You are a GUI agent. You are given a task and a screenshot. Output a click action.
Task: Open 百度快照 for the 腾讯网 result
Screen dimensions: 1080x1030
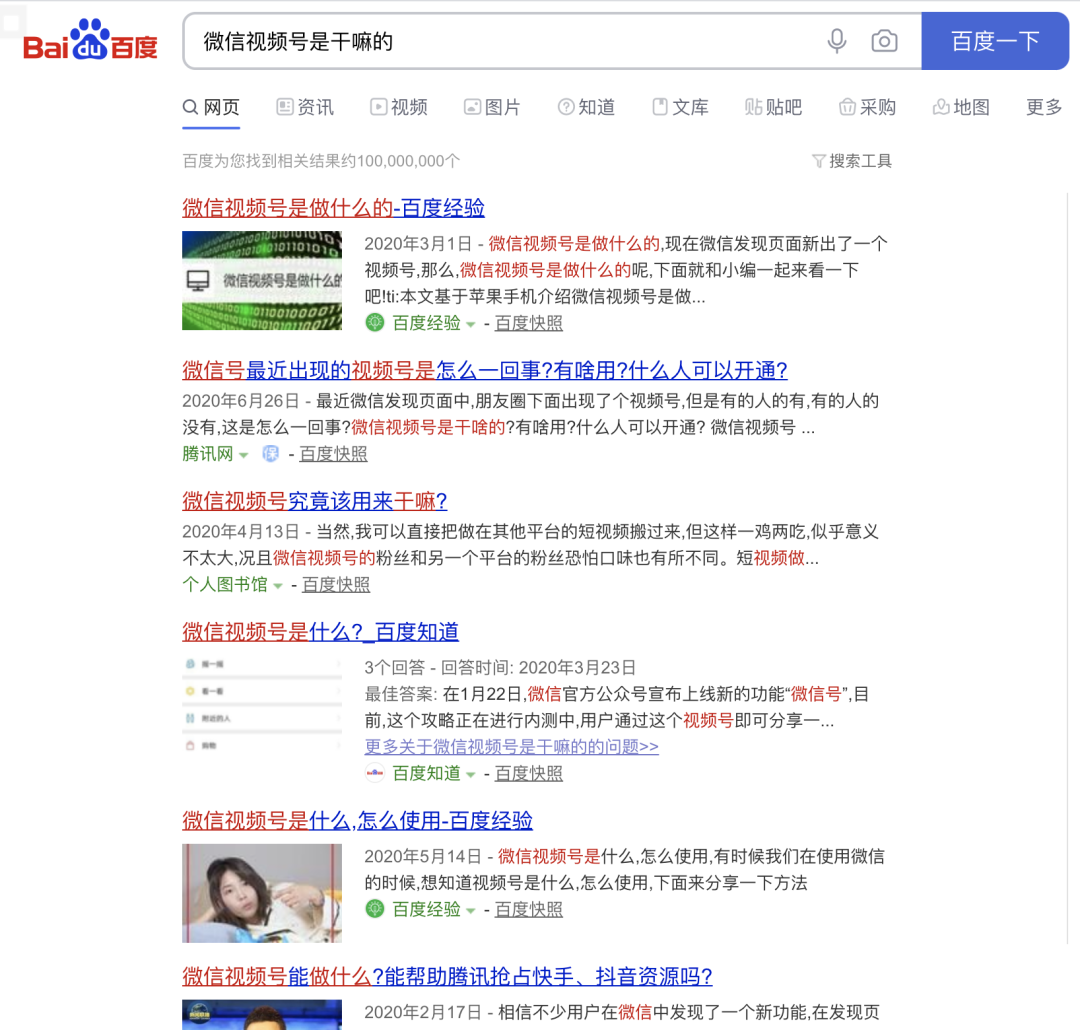pos(333,453)
